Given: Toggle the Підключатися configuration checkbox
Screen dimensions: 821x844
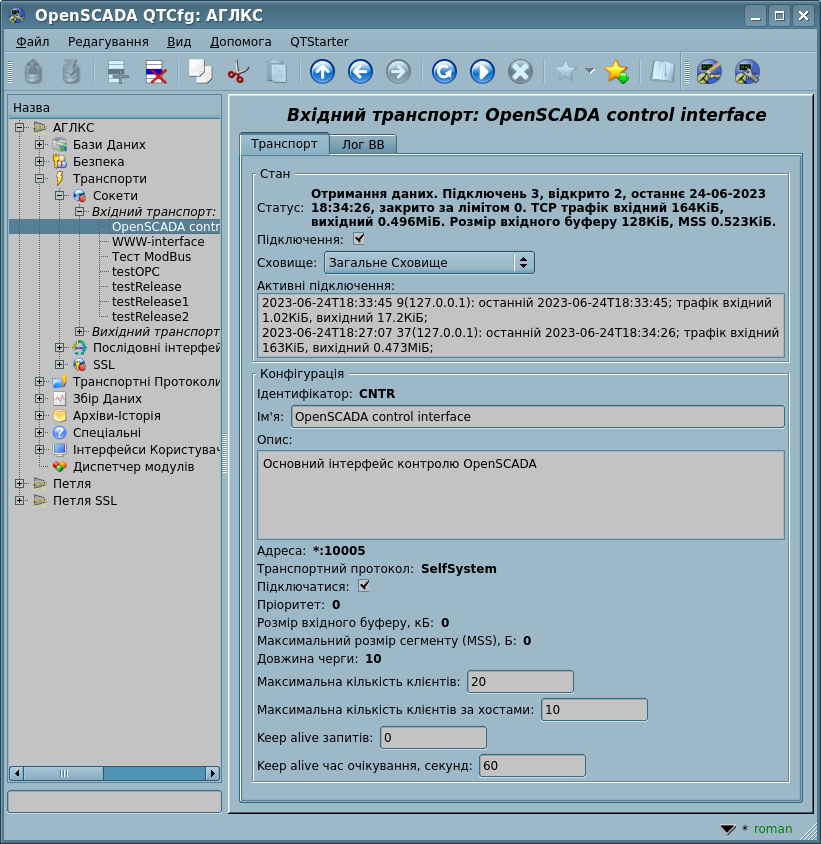Looking at the screenshot, I should [x=364, y=586].
